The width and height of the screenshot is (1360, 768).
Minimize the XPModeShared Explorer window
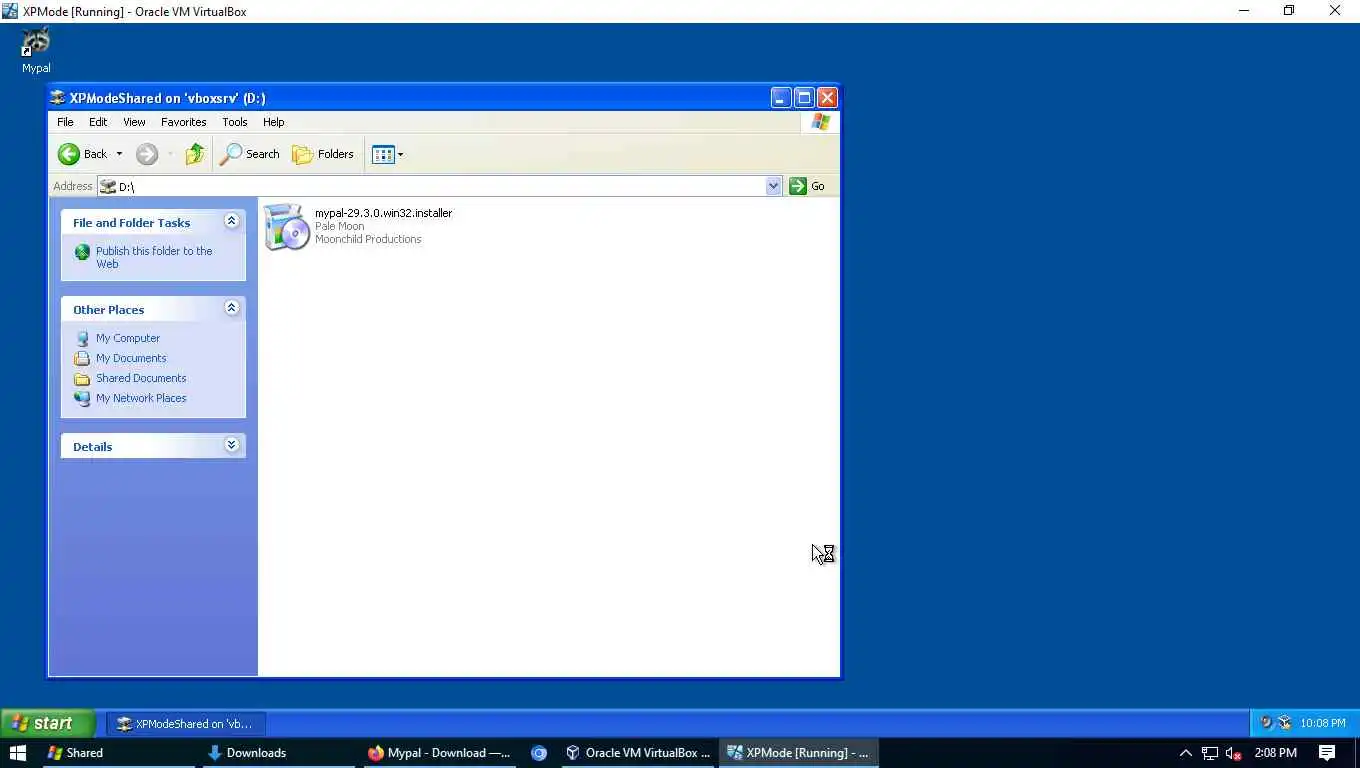781,97
